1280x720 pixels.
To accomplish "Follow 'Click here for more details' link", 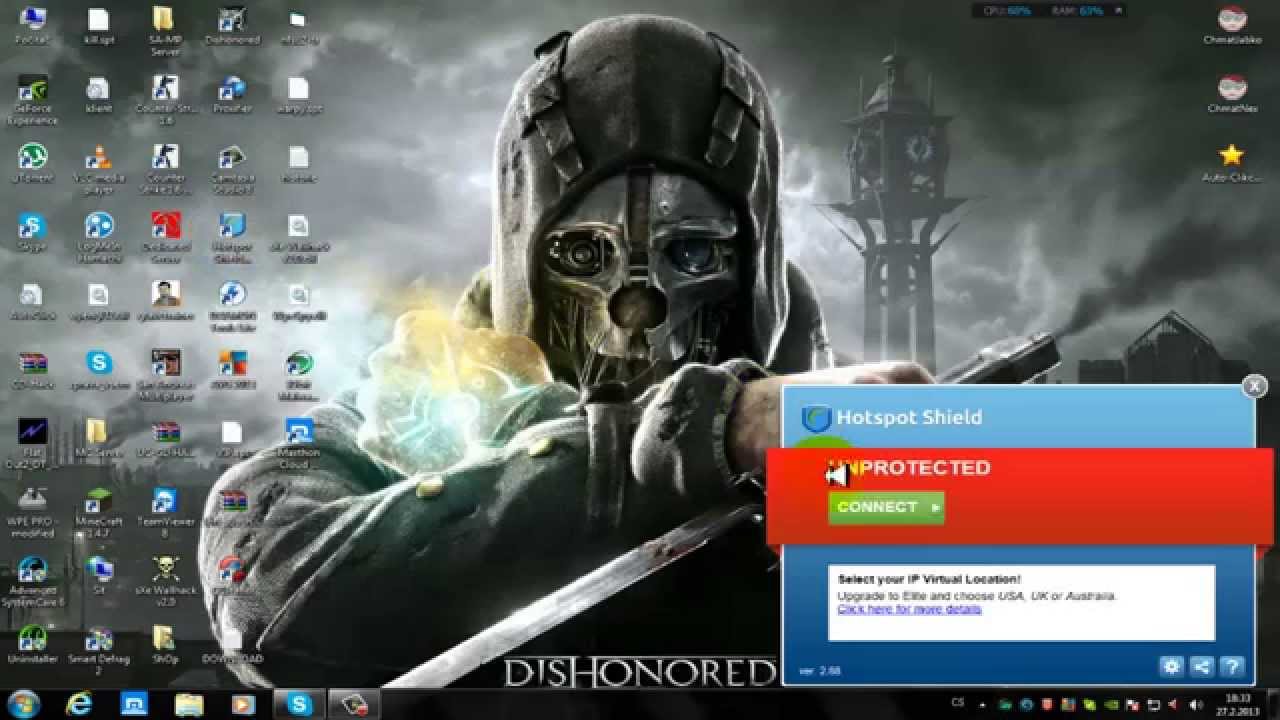I will click(x=909, y=608).
